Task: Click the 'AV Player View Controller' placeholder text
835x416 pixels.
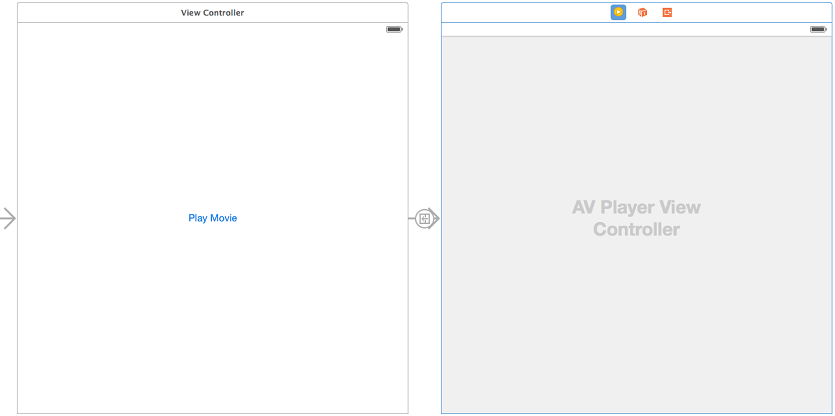Action: point(636,218)
